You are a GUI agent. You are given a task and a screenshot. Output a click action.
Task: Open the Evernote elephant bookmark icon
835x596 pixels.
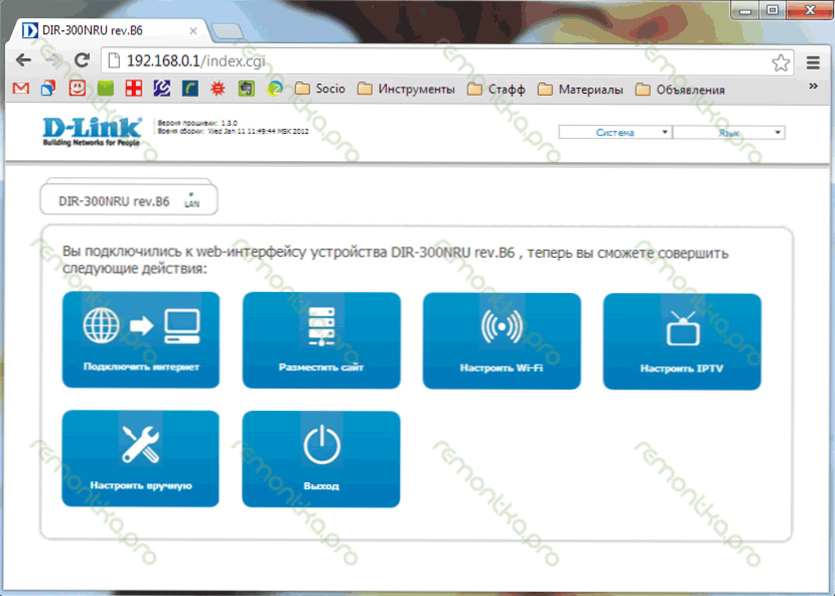pyautogui.click(x=246, y=88)
